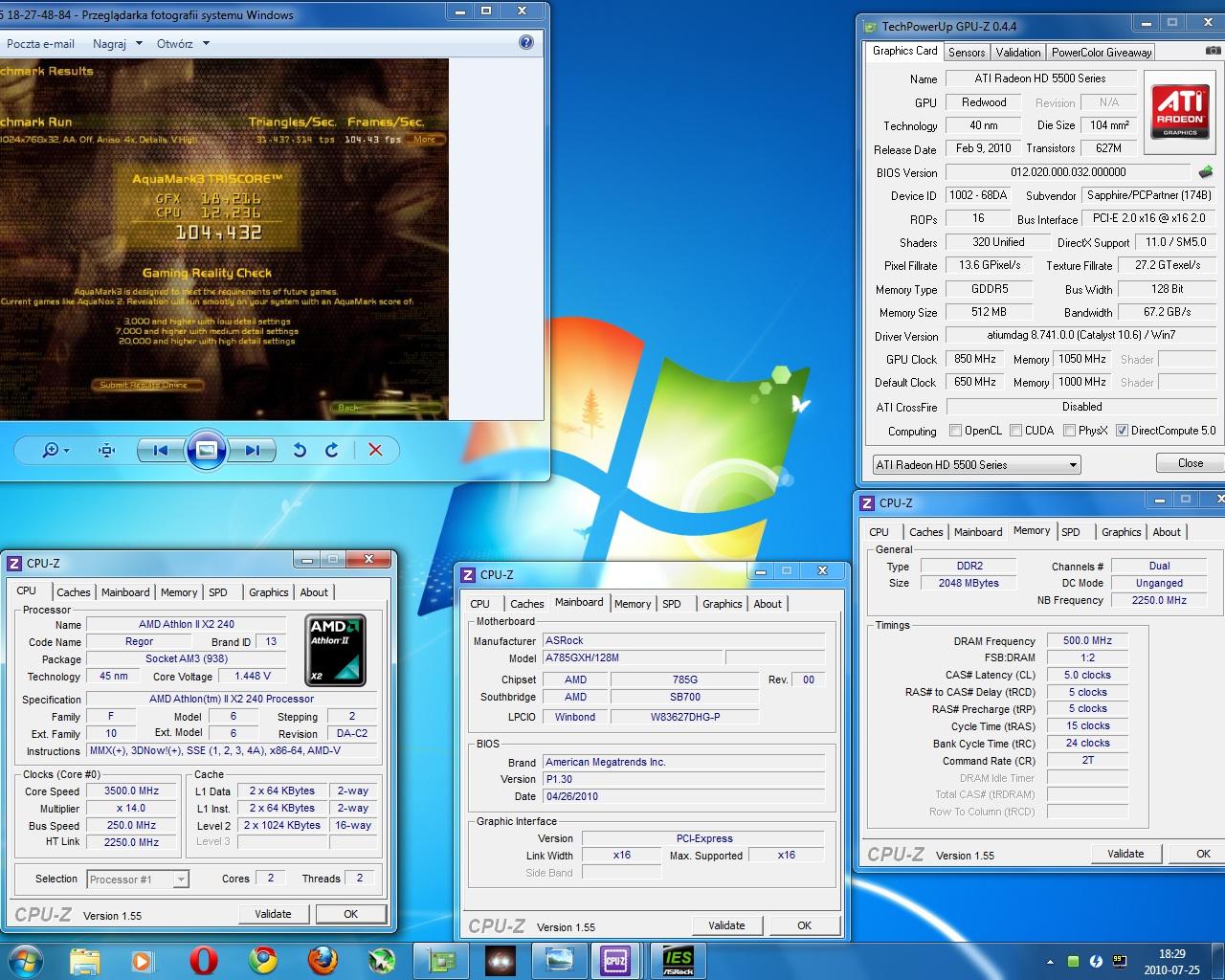
Task: Open the PowerColor Giveaway tab
Action: click(x=1102, y=53)
